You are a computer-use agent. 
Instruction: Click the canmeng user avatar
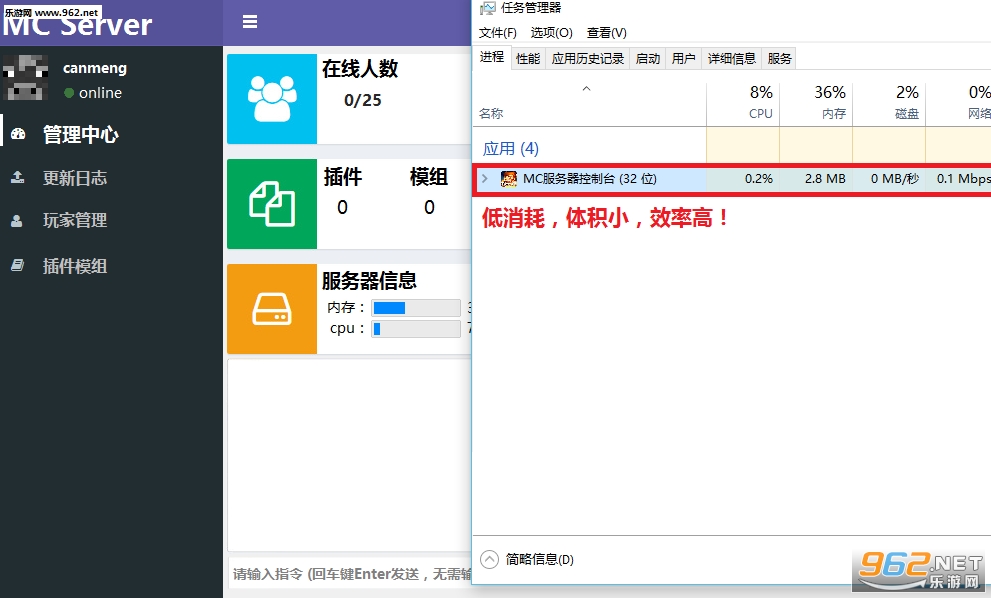(x=25, y=78)
